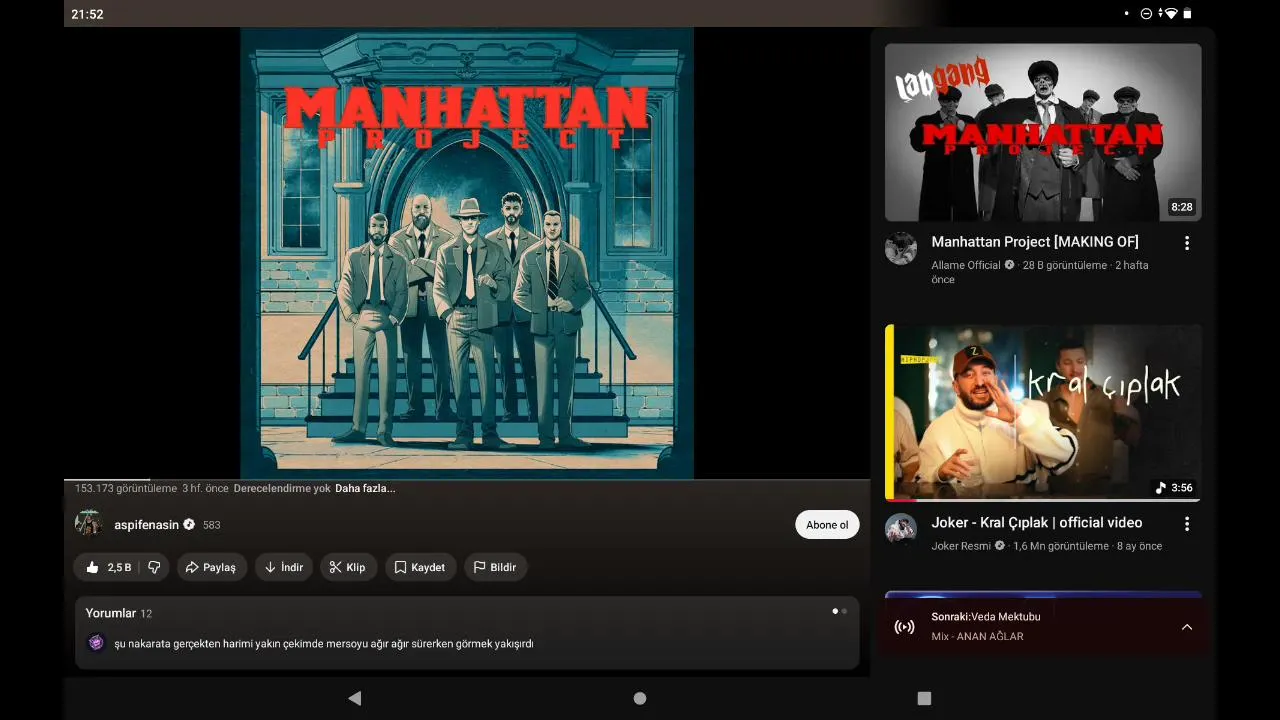Tap the Mix - ANAN AĞLAR playlist label
Viewport: 1280px width, 720px height.
click(977, 637)
